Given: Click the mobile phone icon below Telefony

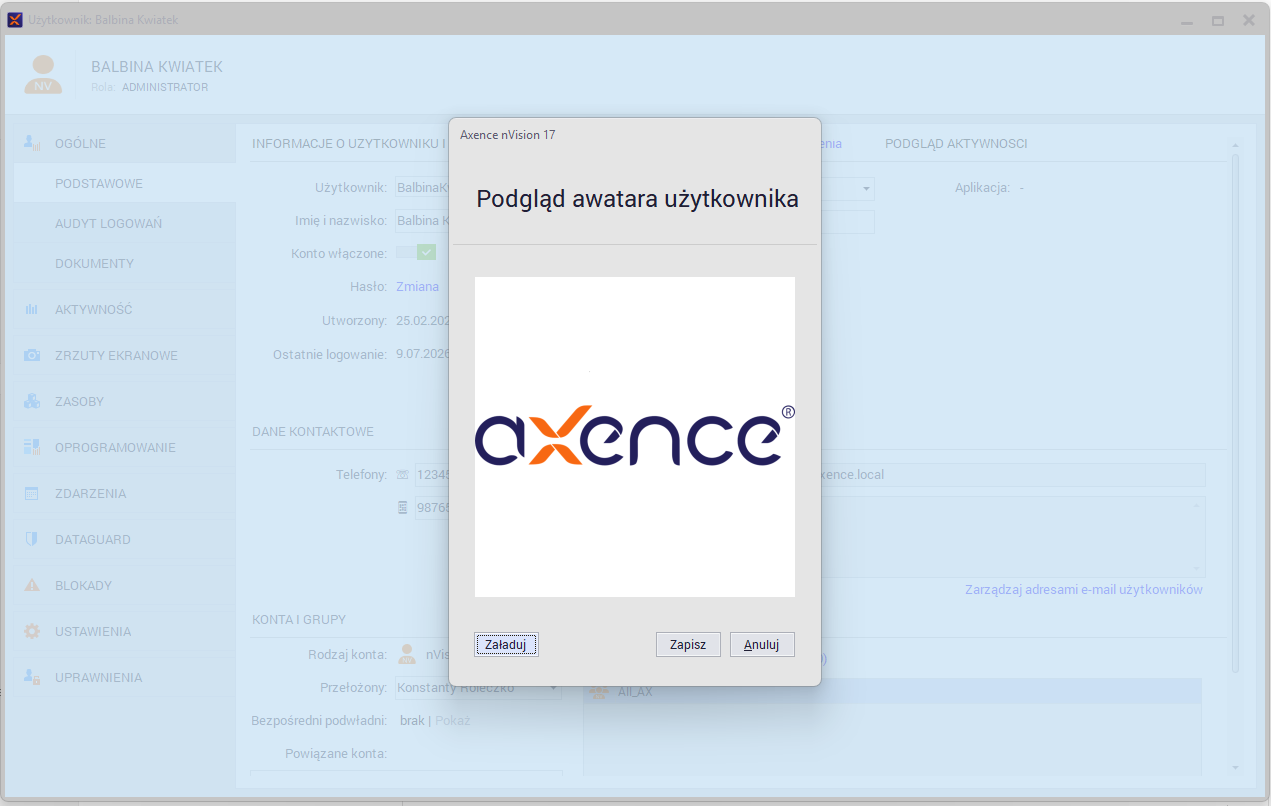Looking at the screenshot, I should pyautogui.click(x=402, y=508).
